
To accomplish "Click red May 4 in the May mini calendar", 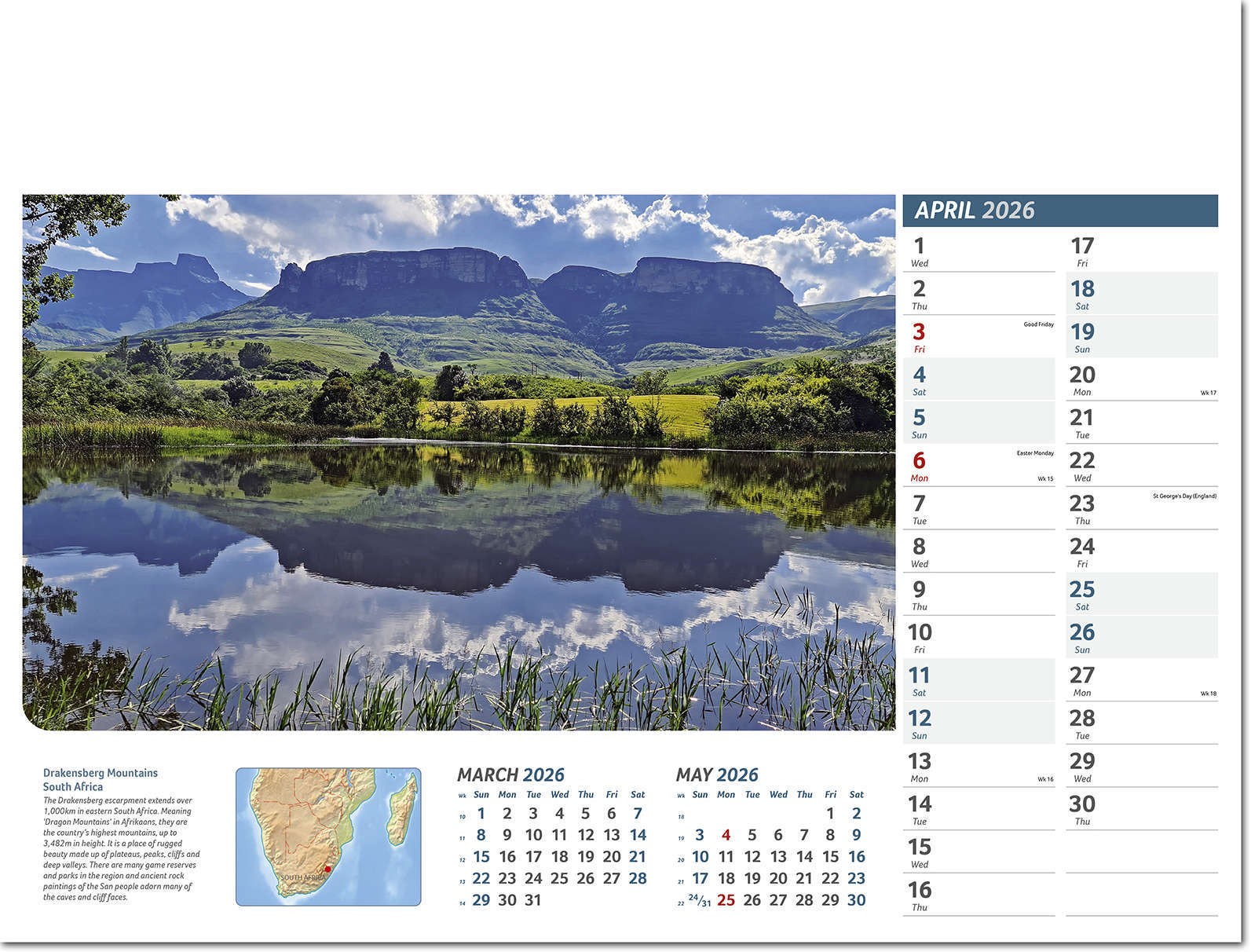I will click(726, 835).
